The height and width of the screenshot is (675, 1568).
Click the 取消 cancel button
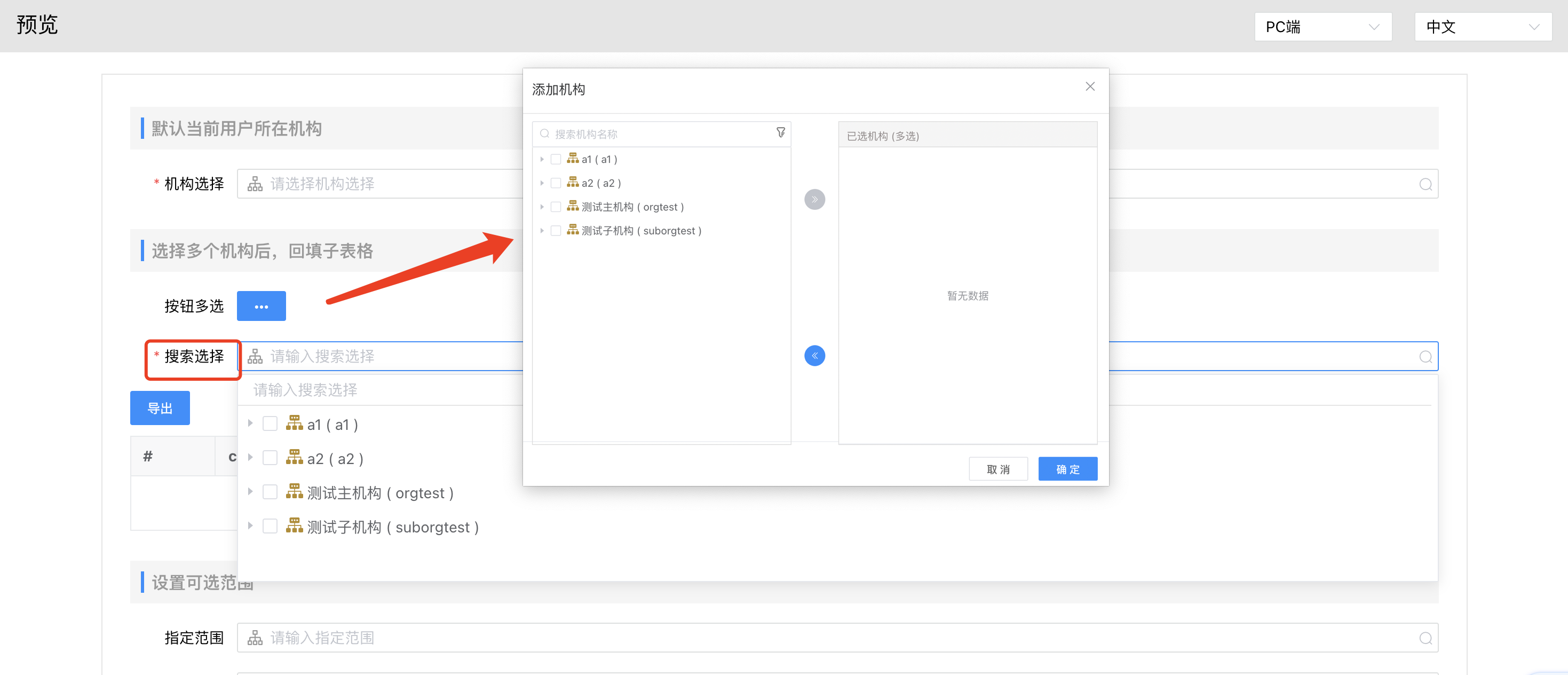click(x=997, y=469)
